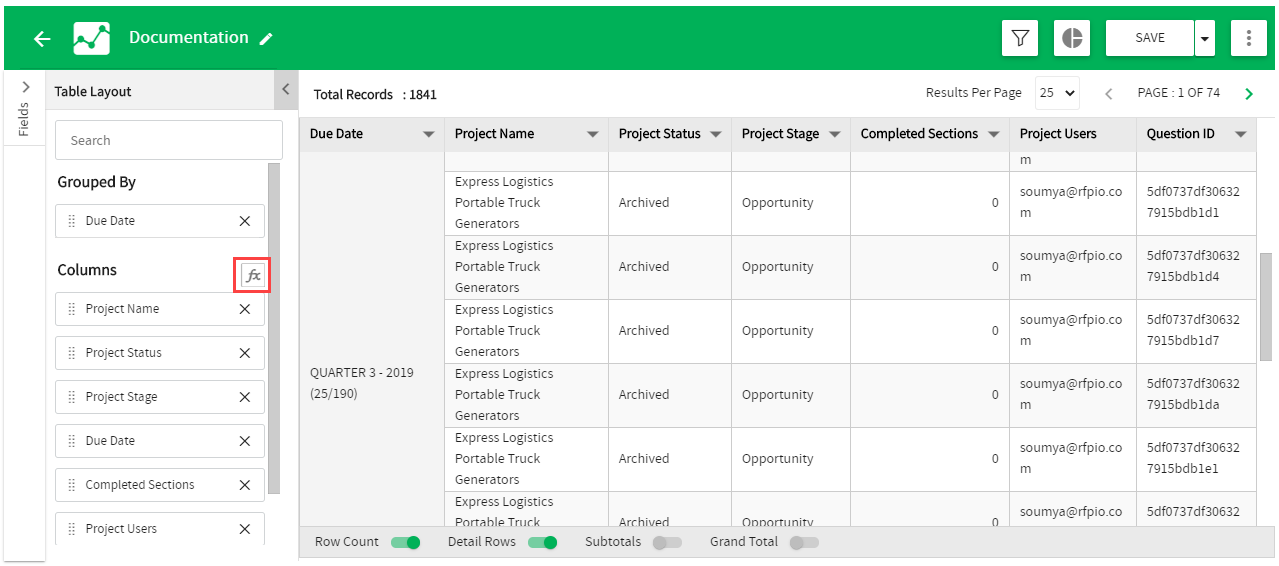Select Question ID 5df0737df306327915bdb1d4

click(x=1195, y=267)
